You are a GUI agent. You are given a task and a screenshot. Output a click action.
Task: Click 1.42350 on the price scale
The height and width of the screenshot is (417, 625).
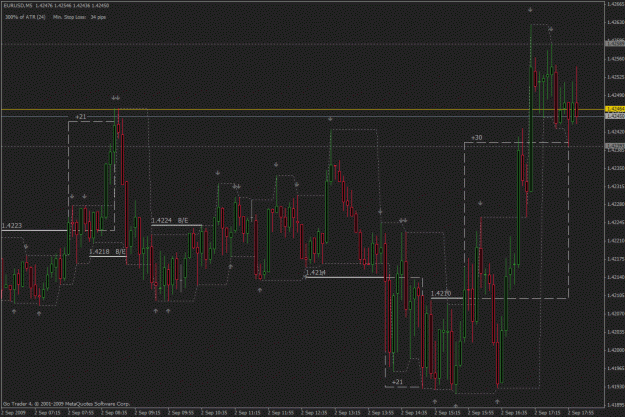coord(616,168)
